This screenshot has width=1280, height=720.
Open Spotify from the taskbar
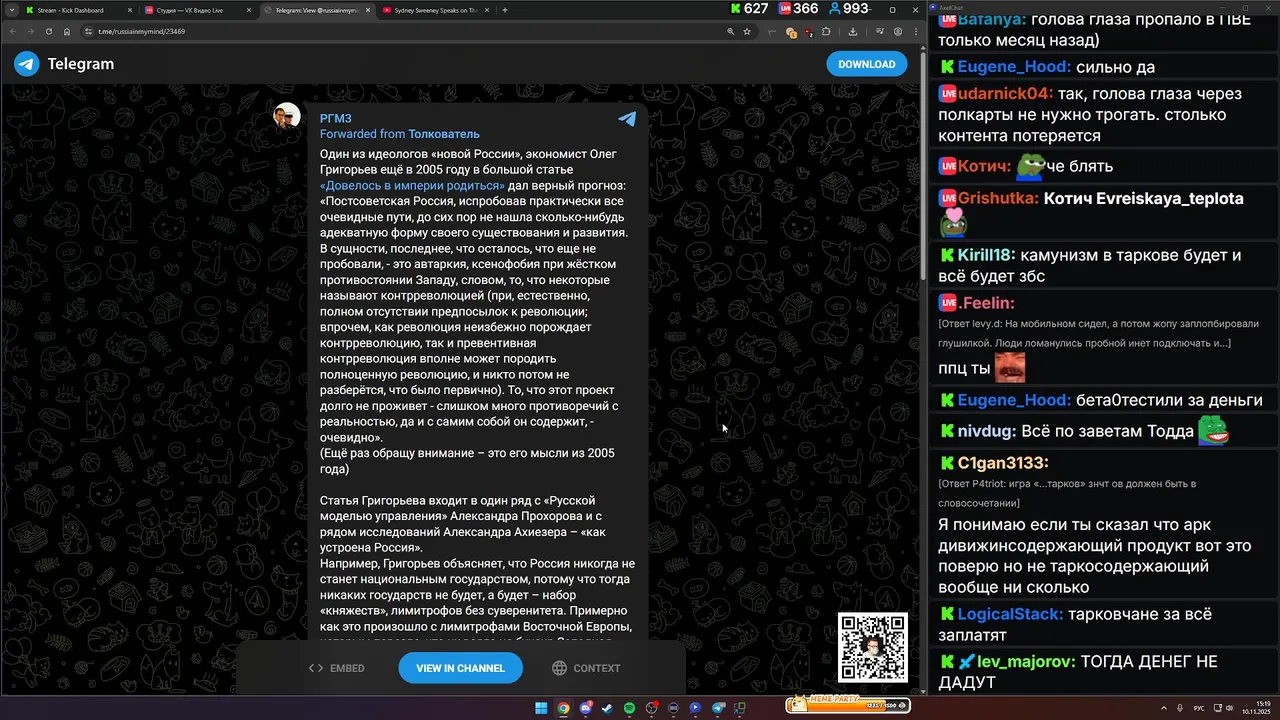pyautogui.click(x=629, y=708)
